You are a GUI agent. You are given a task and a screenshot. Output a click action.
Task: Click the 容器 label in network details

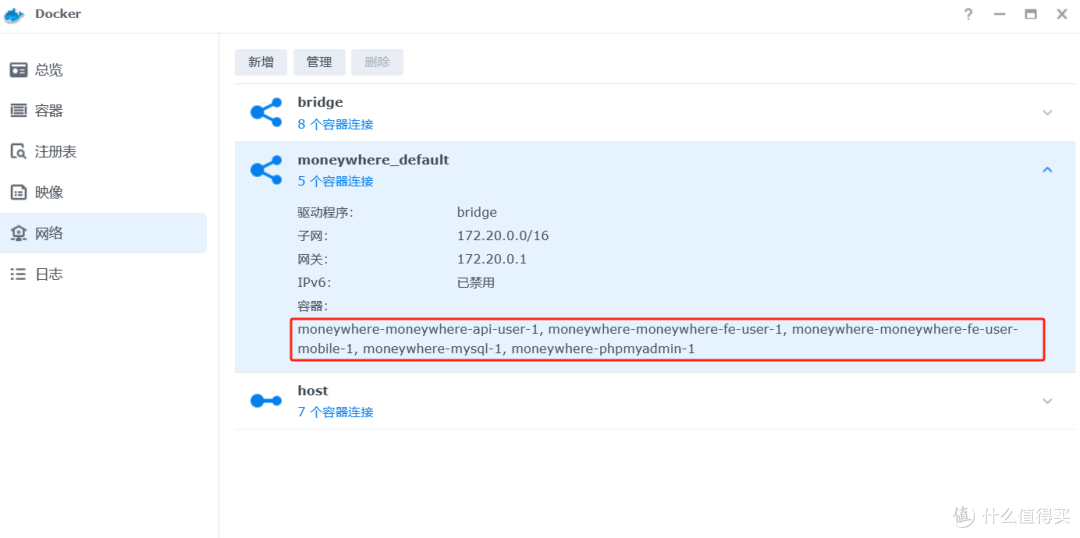tap(313, 306)
